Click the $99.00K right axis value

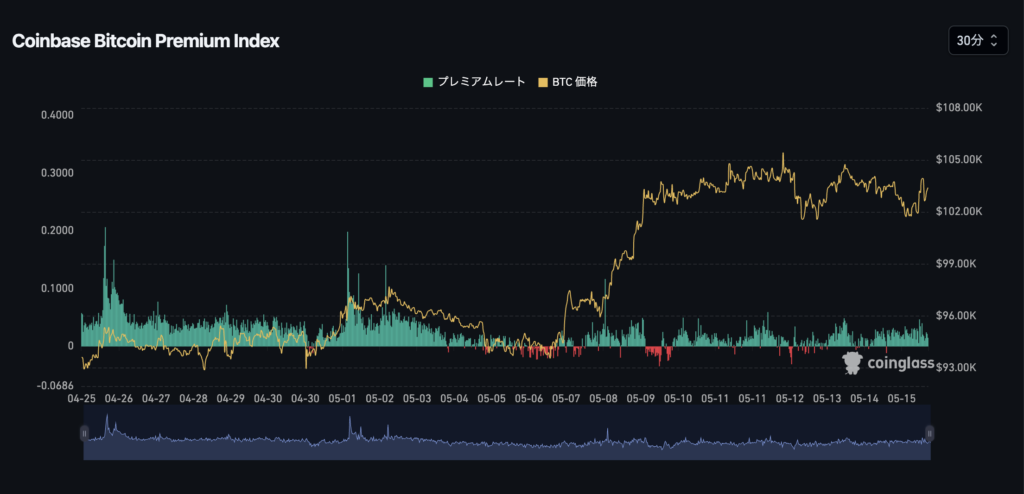coord(957,264)
